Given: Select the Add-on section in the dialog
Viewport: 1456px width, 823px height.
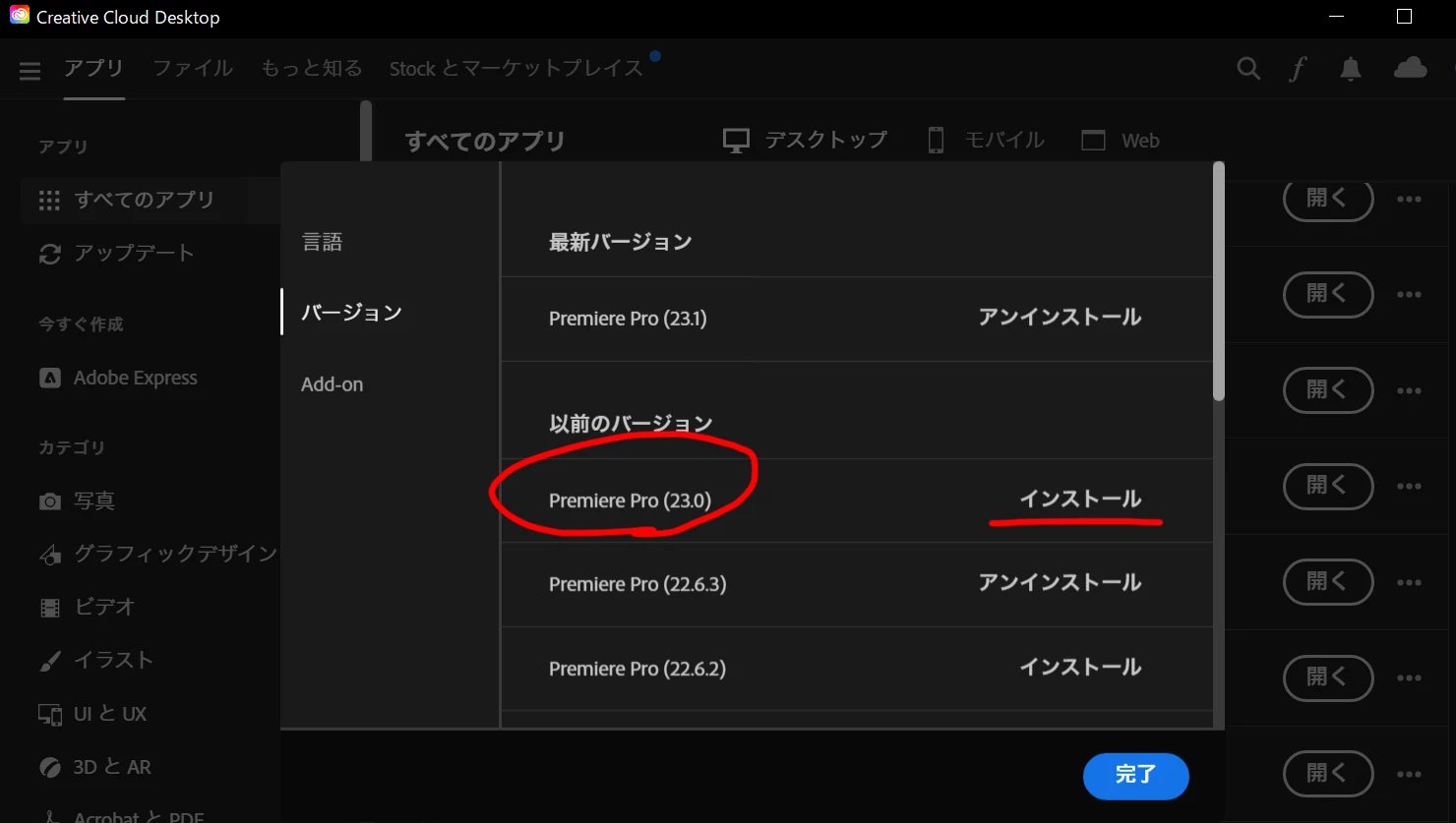Looking at the screenshot, I should point(332,384).
